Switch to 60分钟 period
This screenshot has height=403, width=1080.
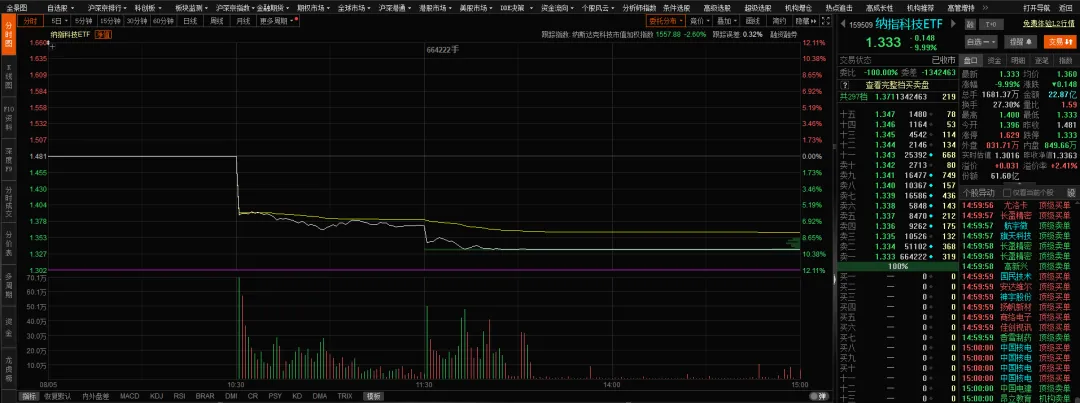(163, 21)
